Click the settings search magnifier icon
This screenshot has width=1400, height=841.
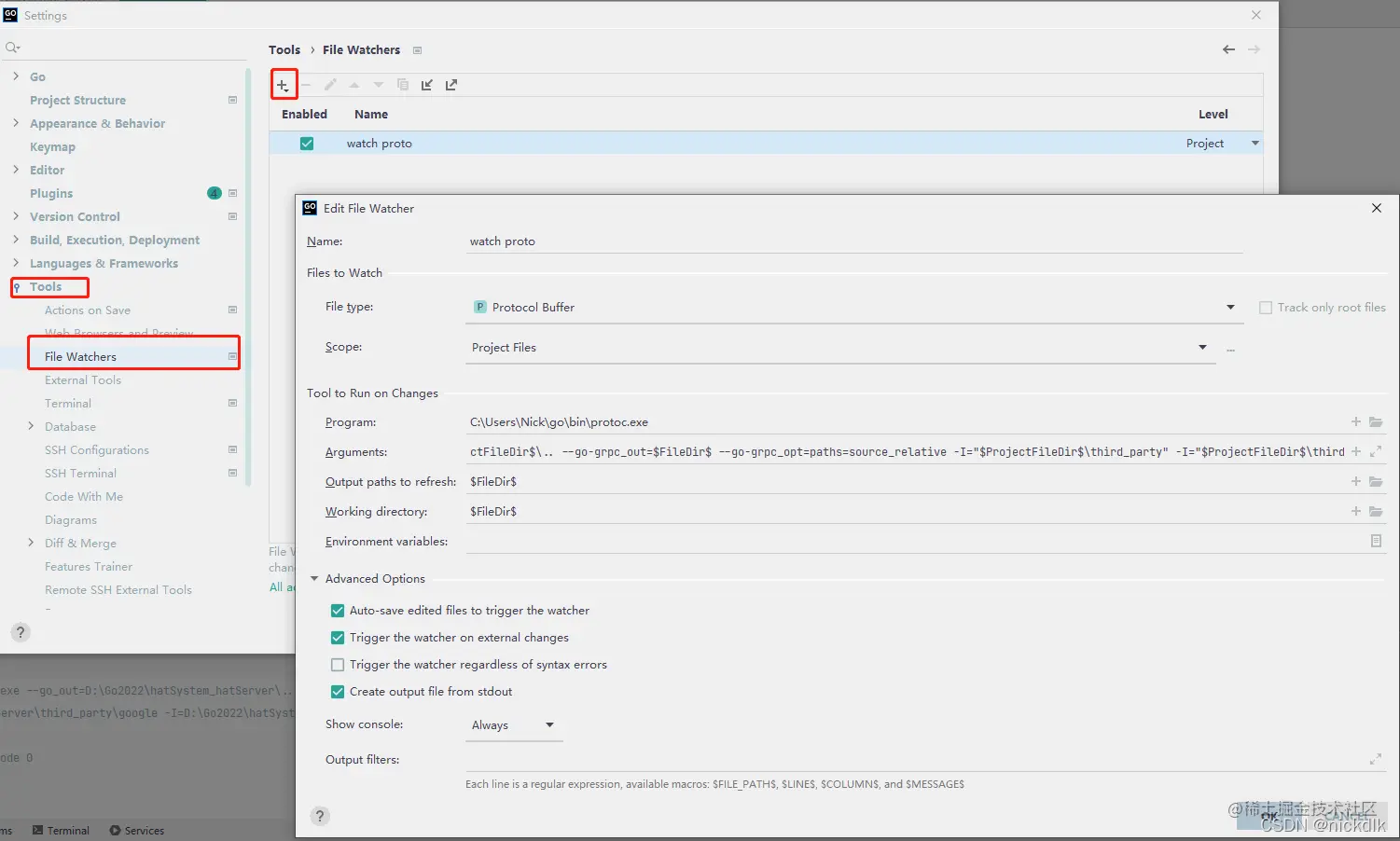click(12, 48)
